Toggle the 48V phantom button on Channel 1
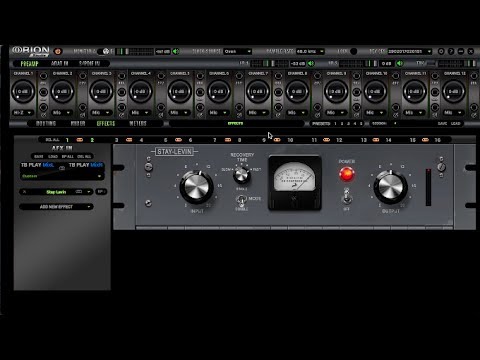 [44, 76]
